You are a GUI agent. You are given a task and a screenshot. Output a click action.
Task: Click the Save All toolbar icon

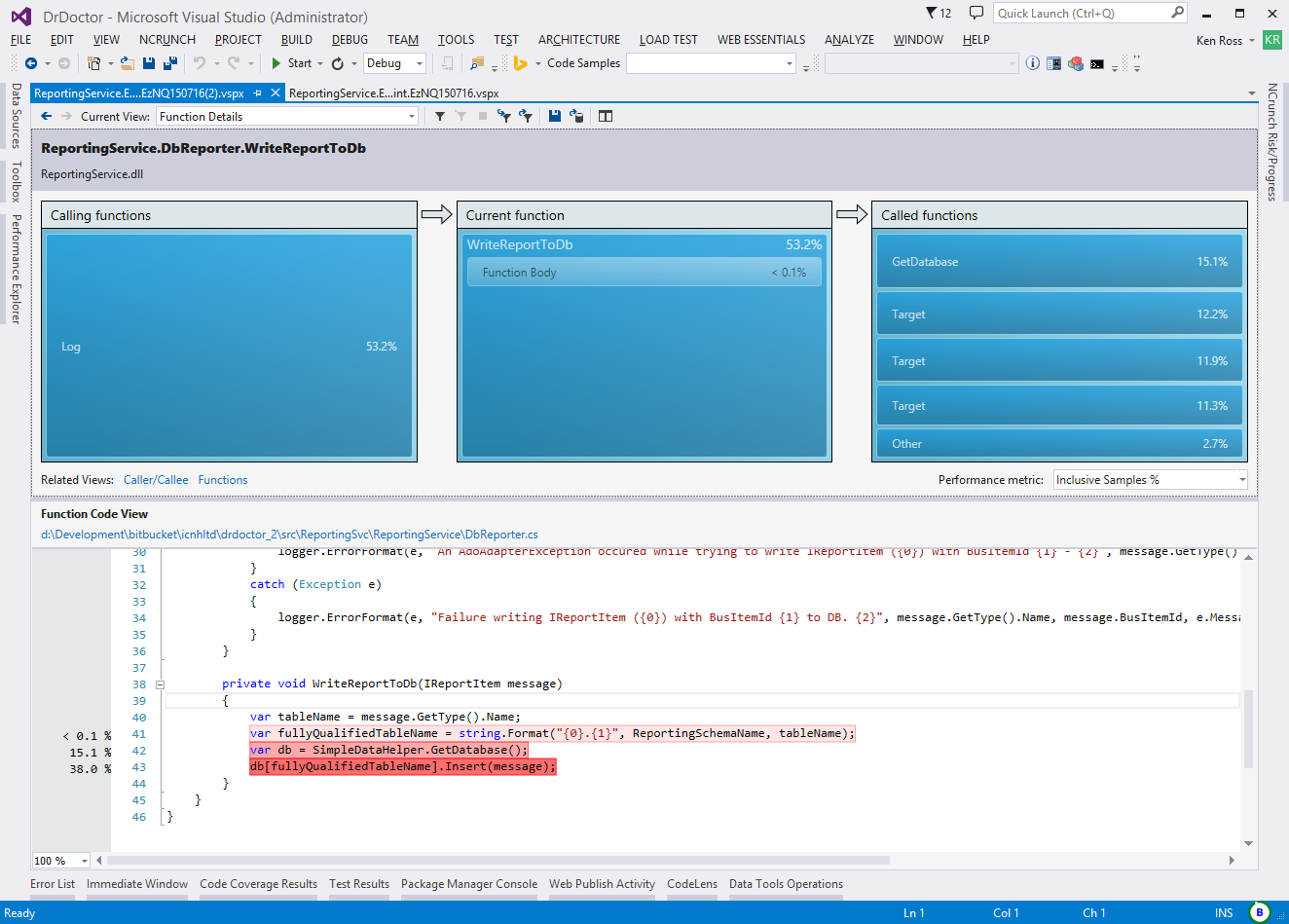tap(170, 63)
